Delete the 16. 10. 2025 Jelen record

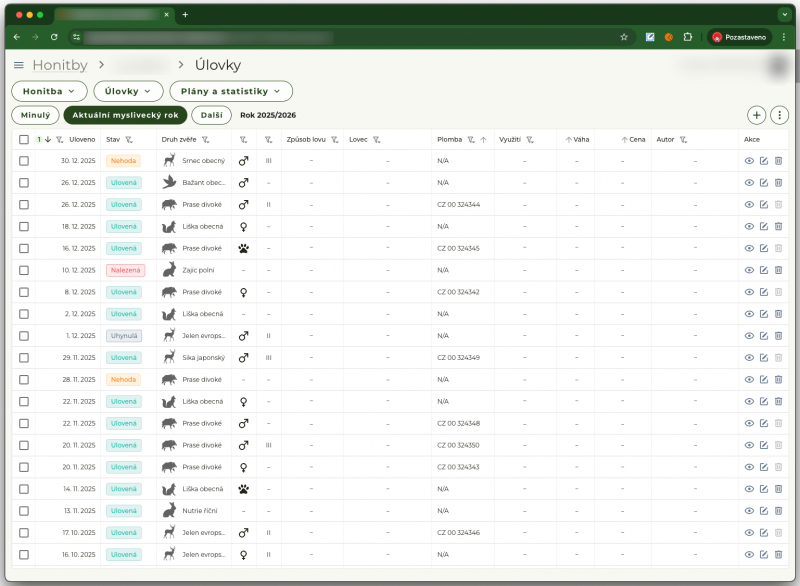[779, 554]
